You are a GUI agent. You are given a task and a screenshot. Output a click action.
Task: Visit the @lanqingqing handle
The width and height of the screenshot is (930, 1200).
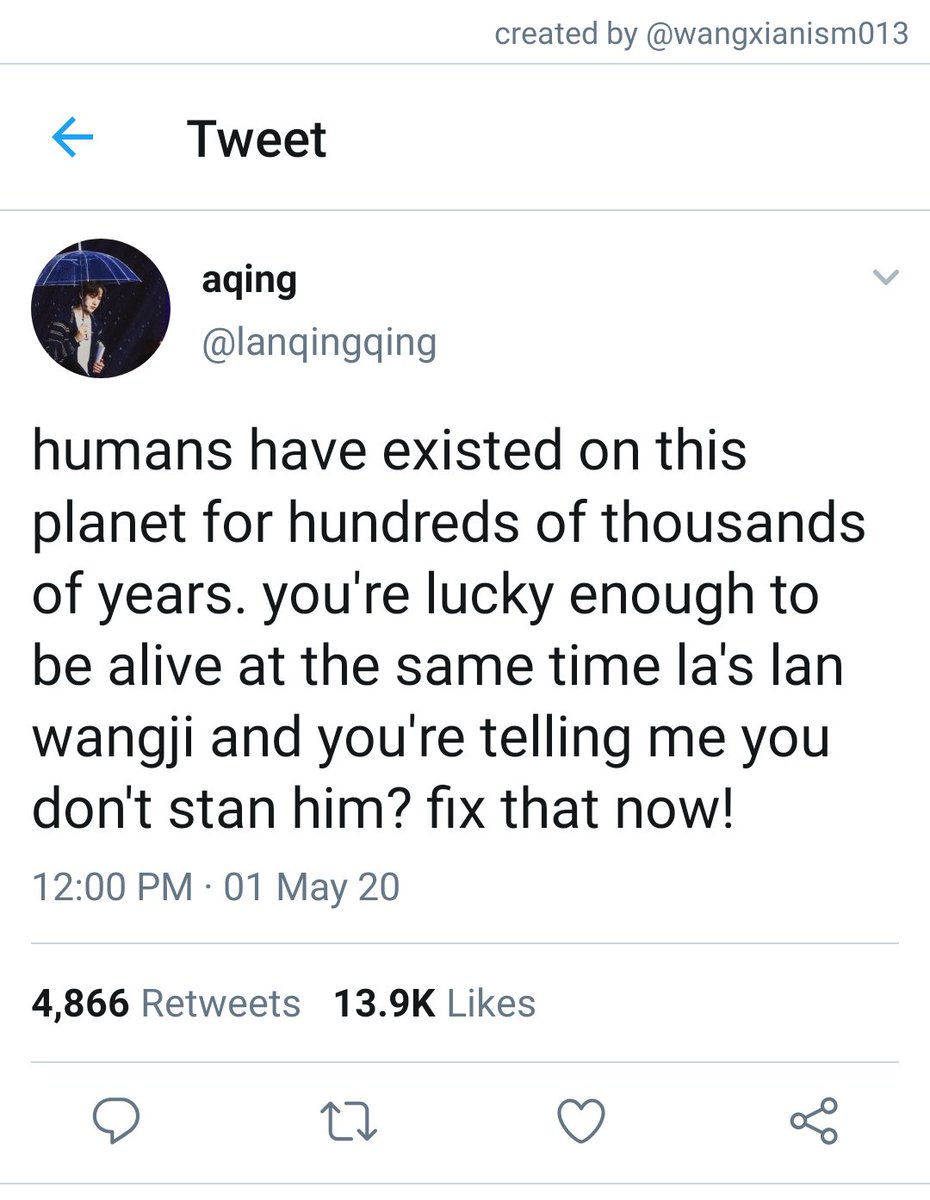319,343
